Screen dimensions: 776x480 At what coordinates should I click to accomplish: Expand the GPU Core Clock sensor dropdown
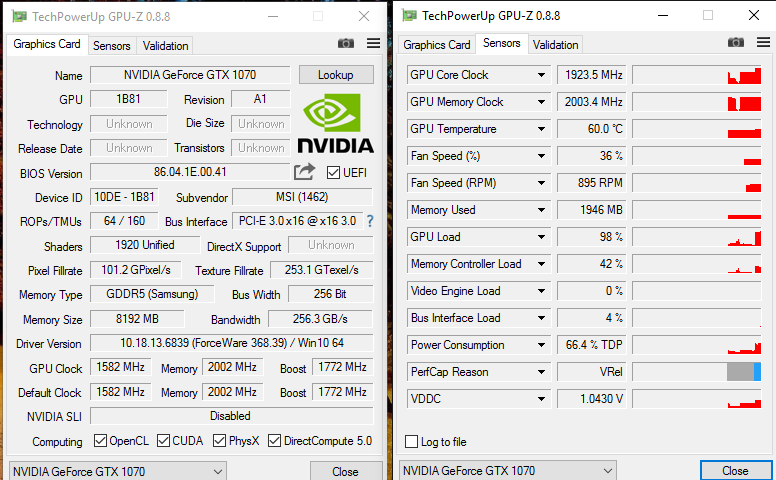[541, 75]
